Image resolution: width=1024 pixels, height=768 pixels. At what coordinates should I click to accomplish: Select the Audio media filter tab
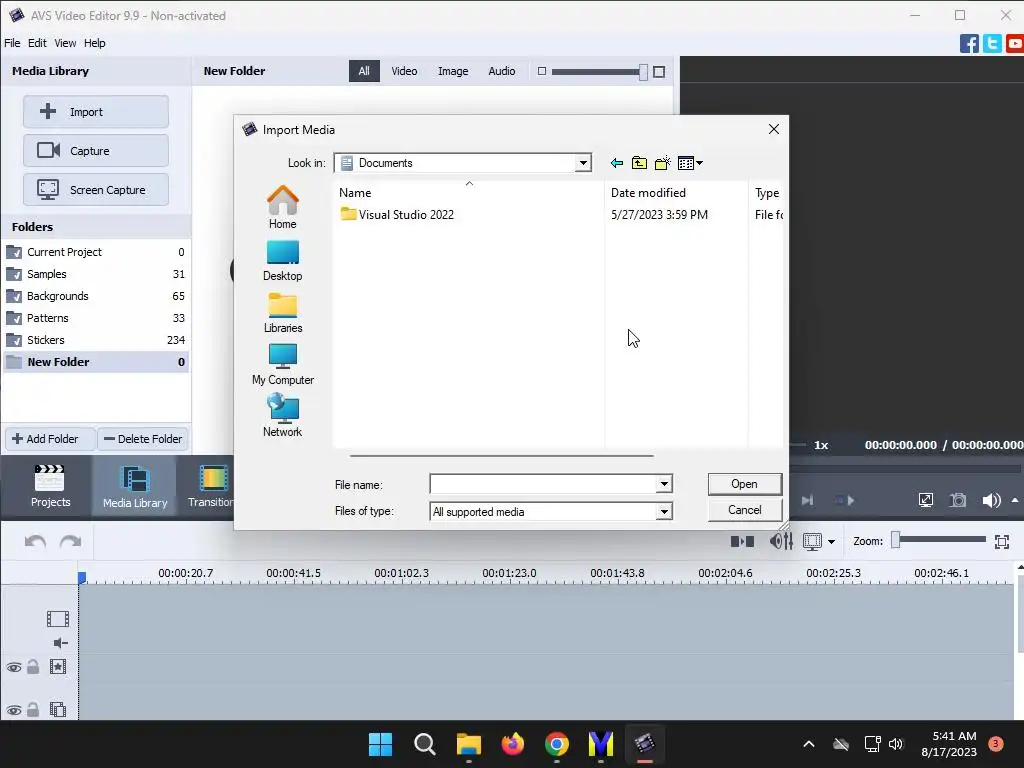pos(502,71)
